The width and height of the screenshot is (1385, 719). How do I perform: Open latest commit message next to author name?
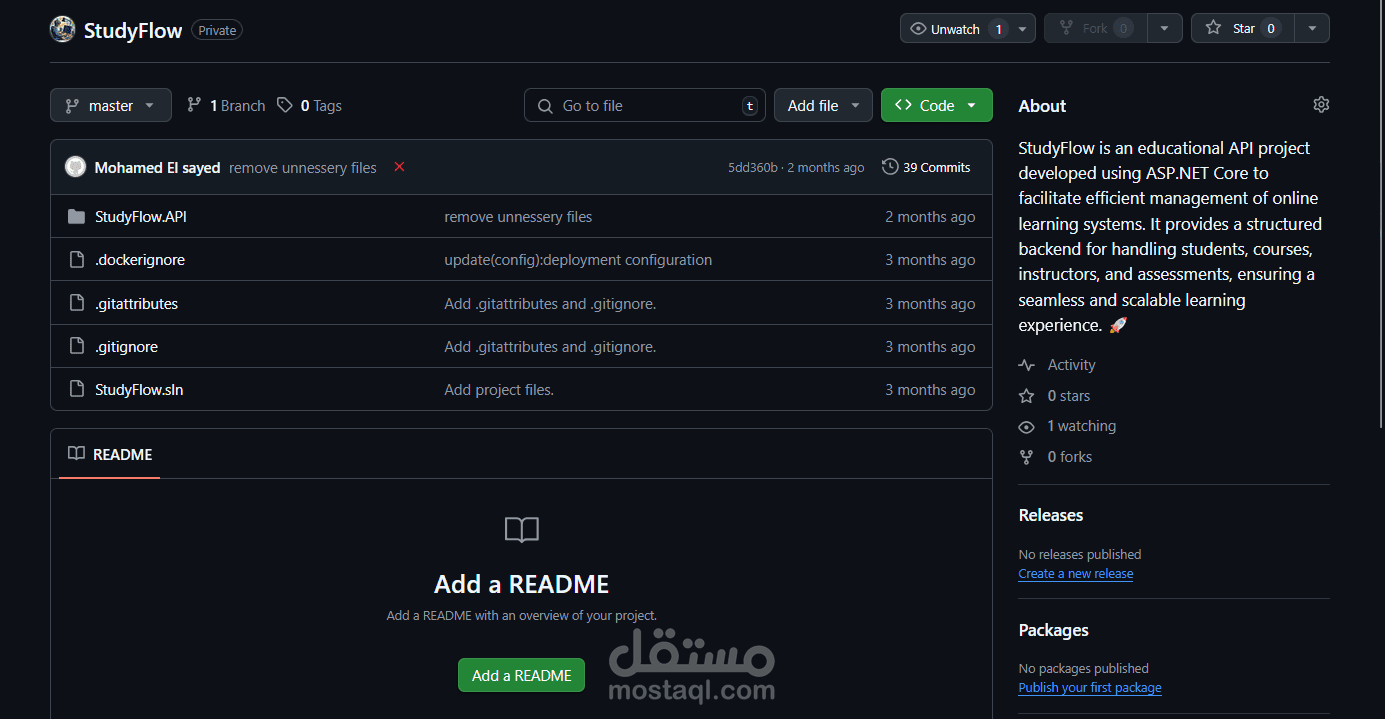pyautogui.click(x=303, y=168)
